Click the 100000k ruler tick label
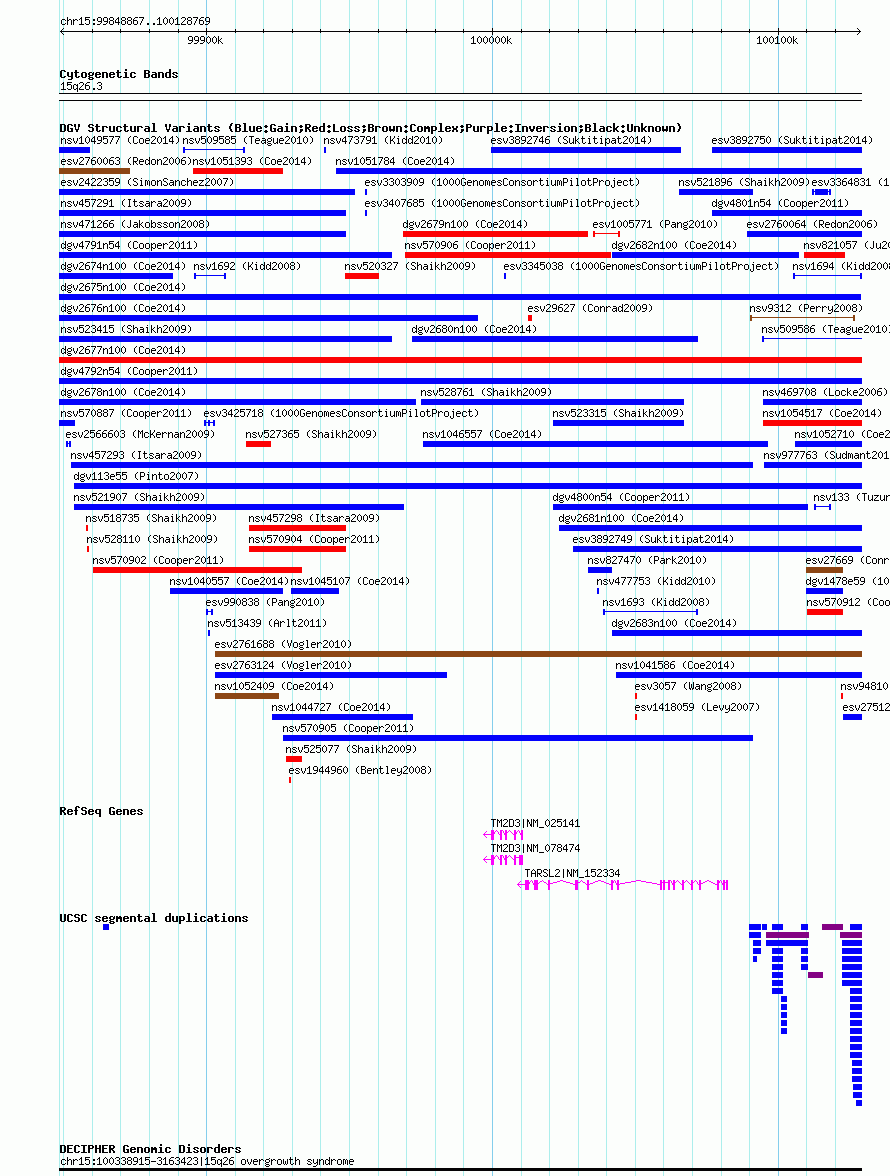The height and width of the screenshot is (1176, 890). click(491, 40)
